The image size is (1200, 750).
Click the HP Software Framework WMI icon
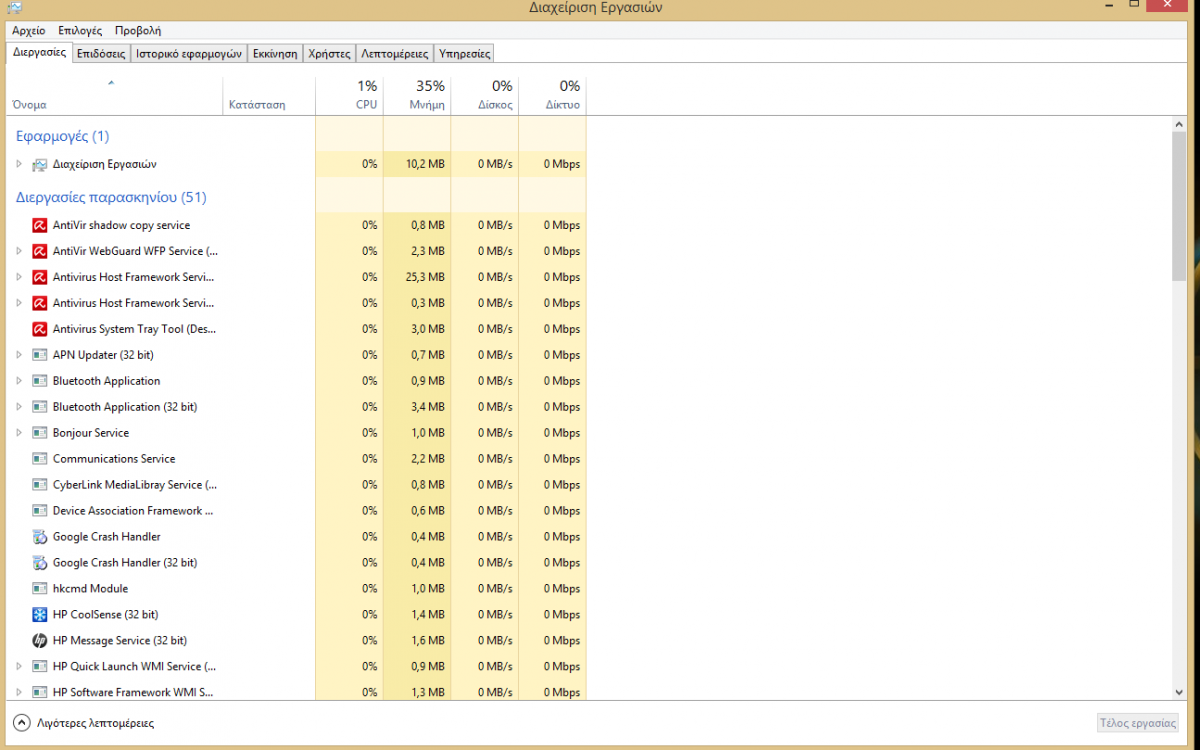coord(40,692)
